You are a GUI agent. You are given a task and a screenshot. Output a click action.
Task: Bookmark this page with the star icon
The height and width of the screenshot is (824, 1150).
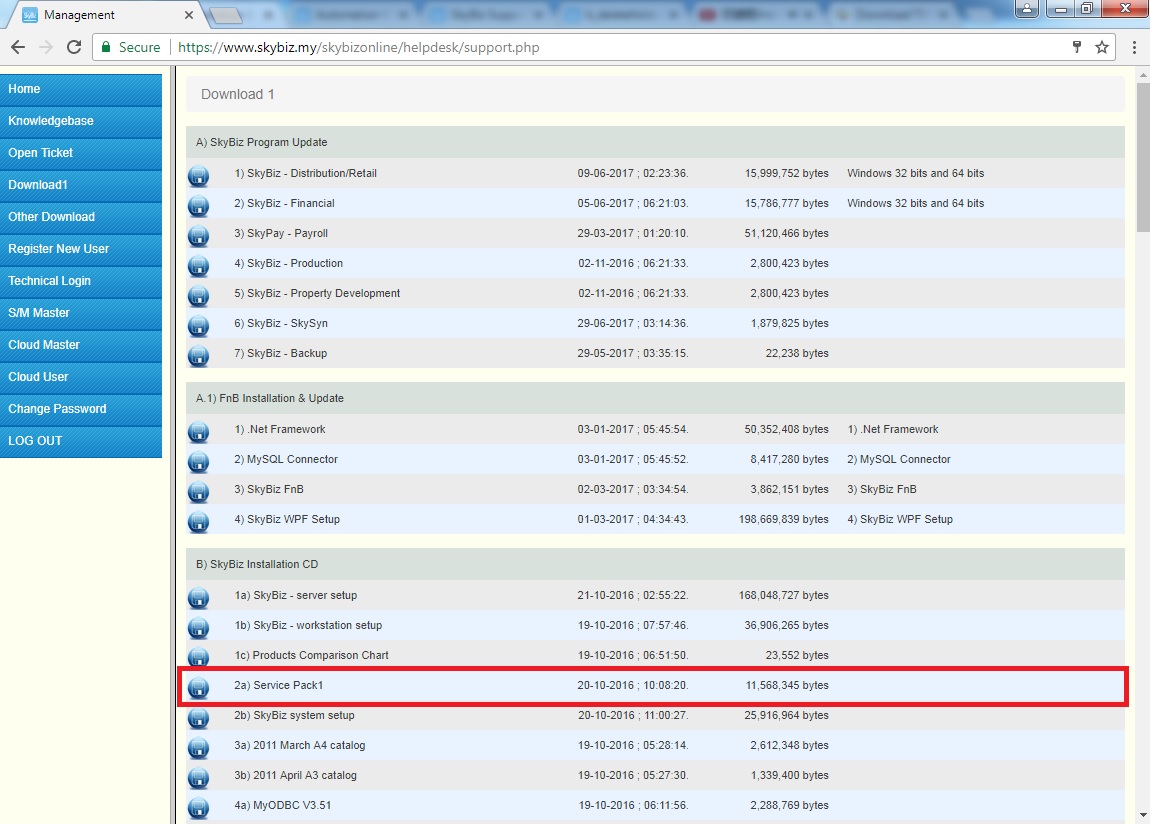point(1102,47)
